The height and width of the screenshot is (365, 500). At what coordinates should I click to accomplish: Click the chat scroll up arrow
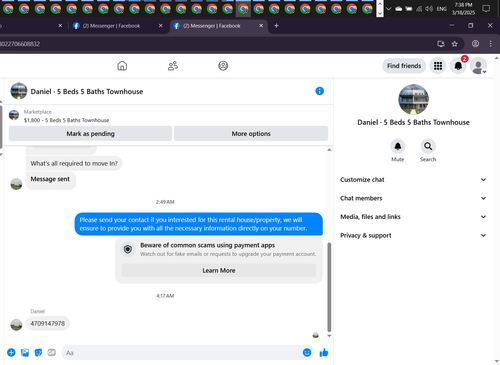tap(329, 150)
